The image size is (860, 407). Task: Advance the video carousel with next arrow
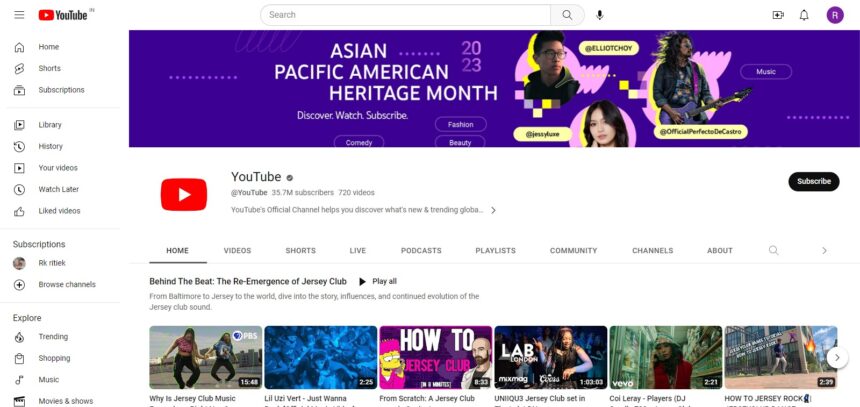point(837,358)
